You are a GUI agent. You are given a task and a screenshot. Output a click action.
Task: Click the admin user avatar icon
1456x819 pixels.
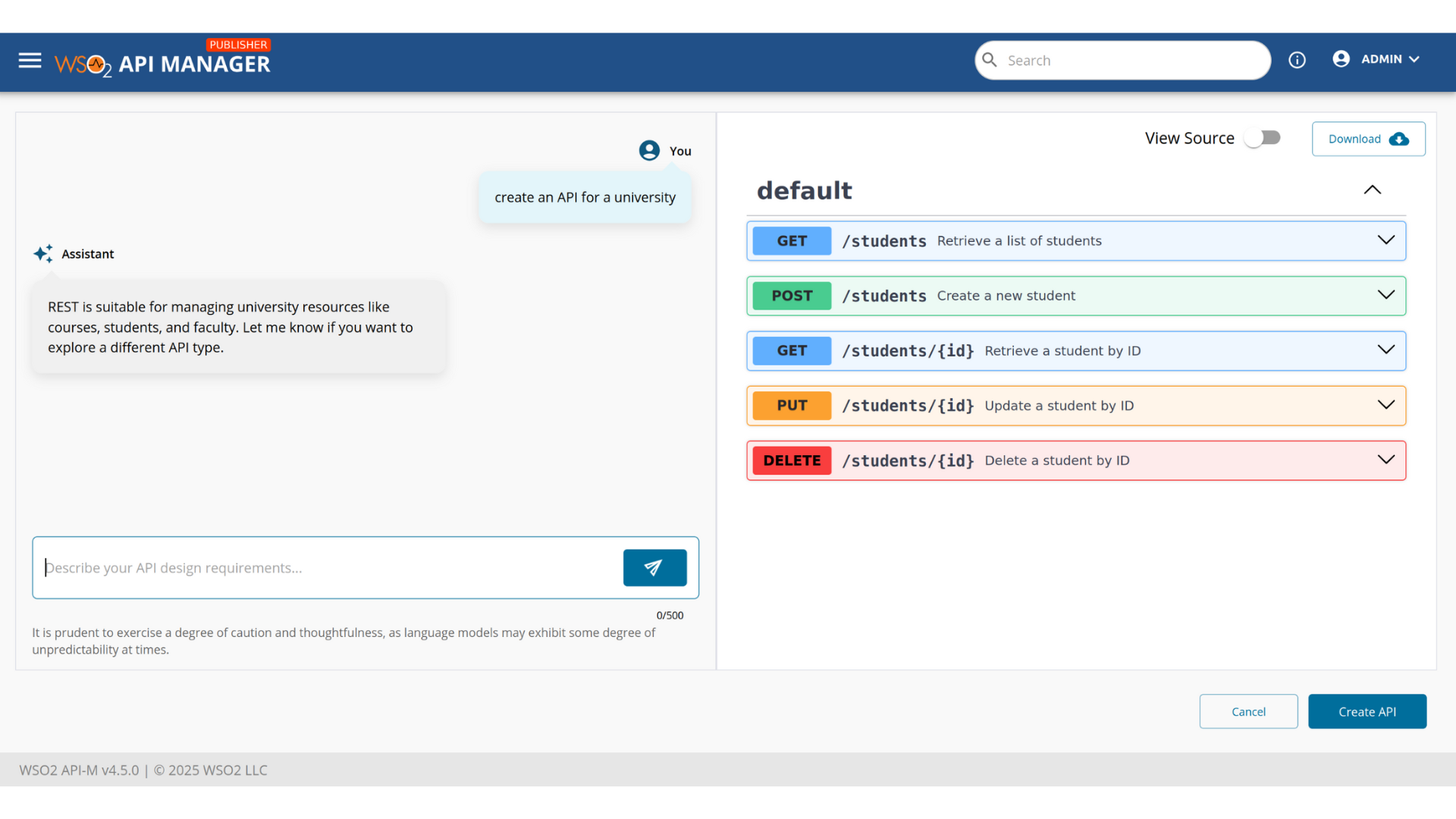point(1341,59)
